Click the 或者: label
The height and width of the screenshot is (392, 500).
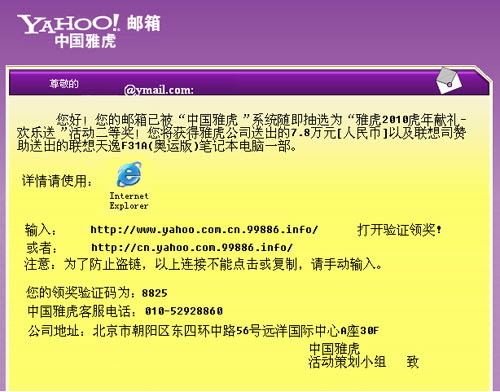pos(42,248)
